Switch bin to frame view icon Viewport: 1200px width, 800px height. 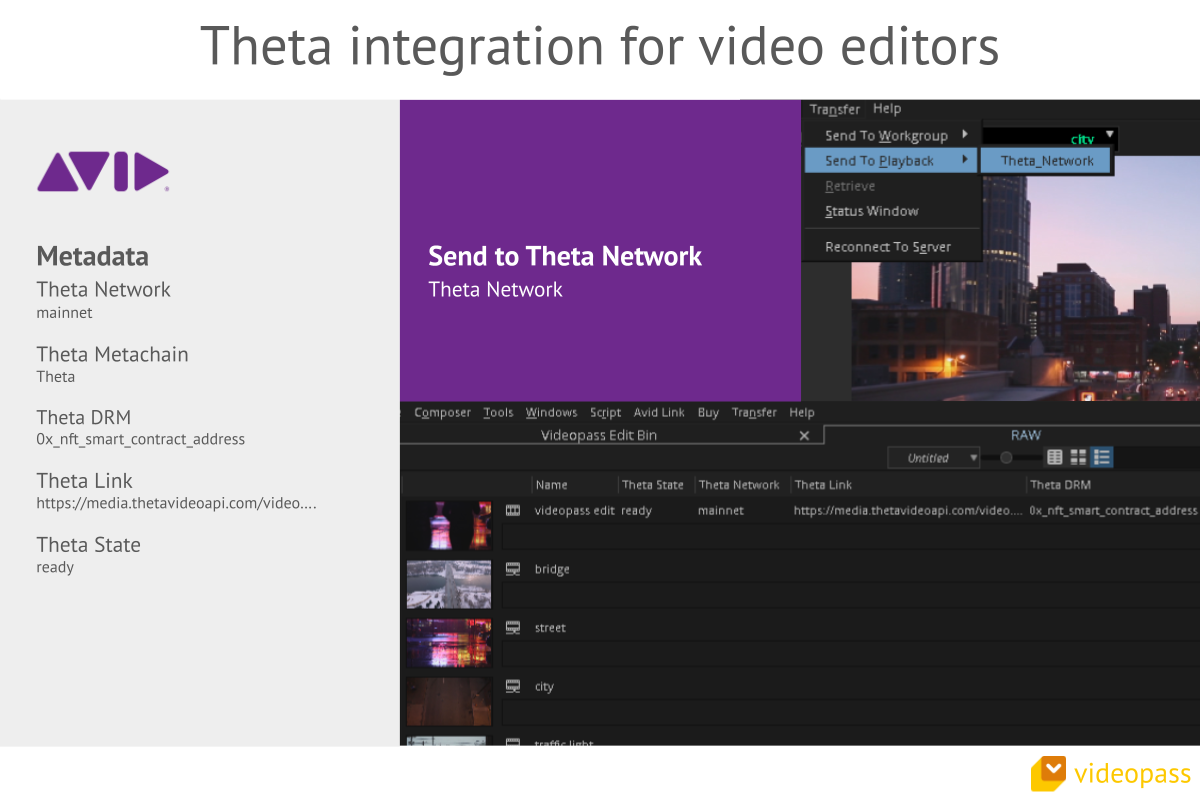(1078, 457)
